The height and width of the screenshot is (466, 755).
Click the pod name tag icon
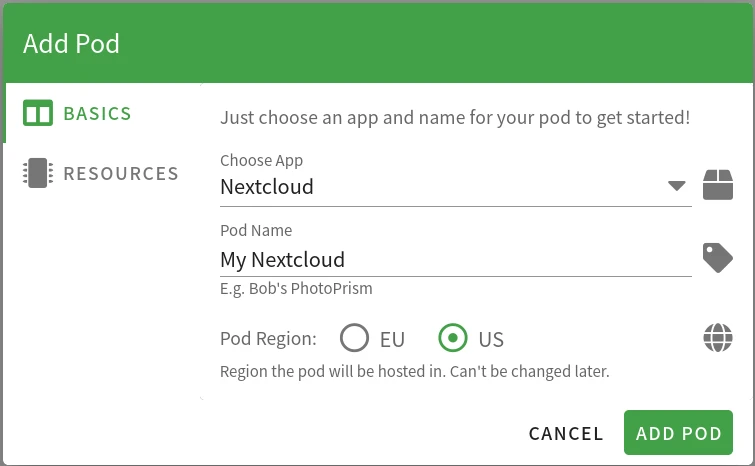(x=717, y=258)
